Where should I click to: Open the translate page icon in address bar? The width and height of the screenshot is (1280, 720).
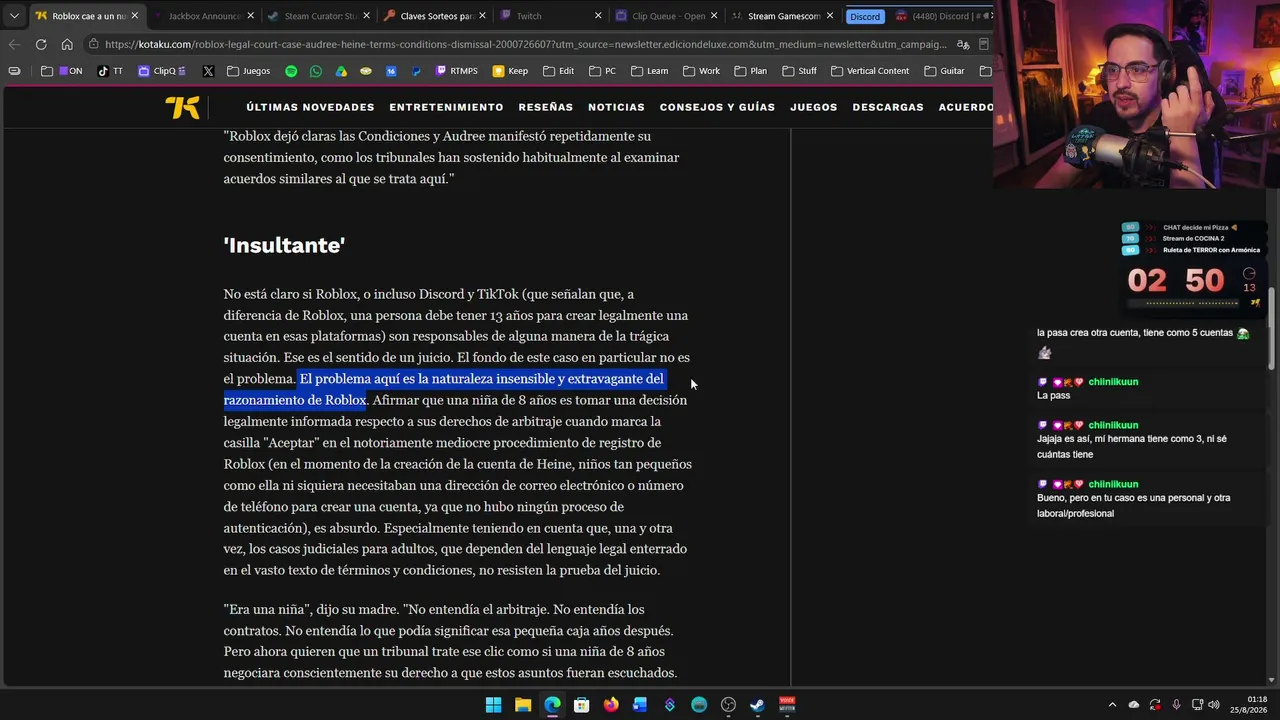click(962, 44)
